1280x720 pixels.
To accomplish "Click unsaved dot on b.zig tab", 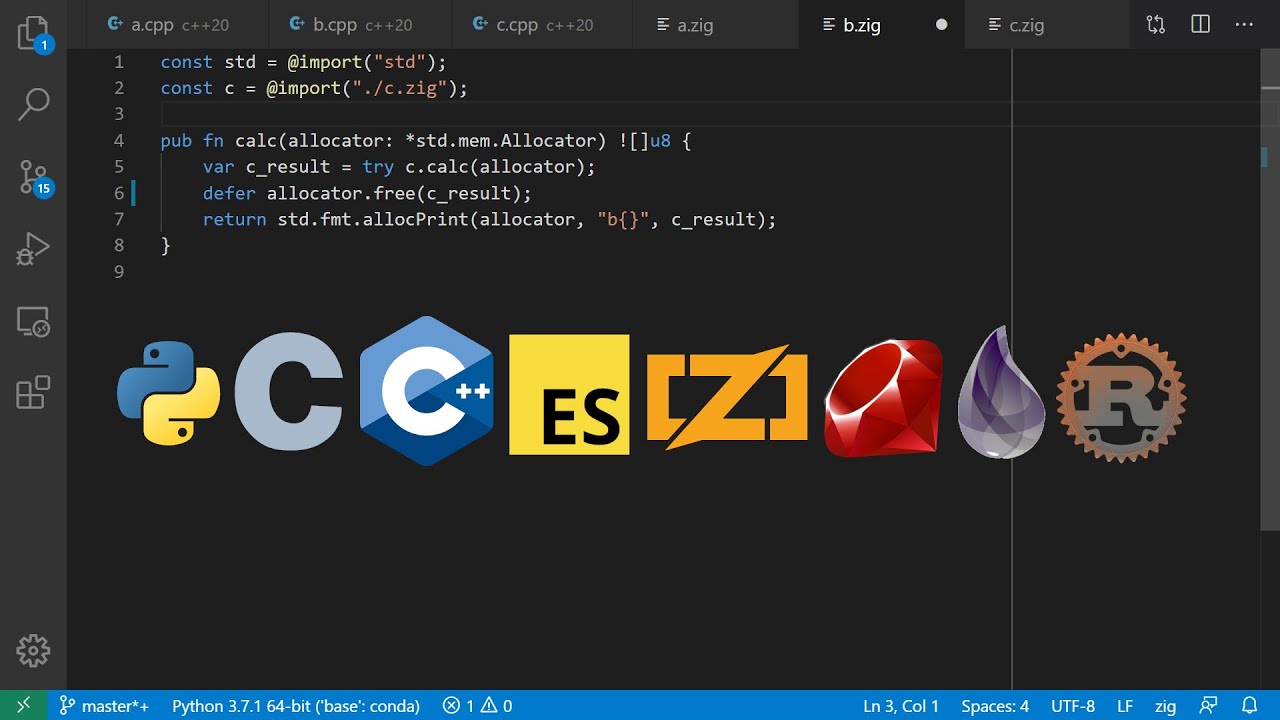I will pyautogui.click(x=941, y=25).
